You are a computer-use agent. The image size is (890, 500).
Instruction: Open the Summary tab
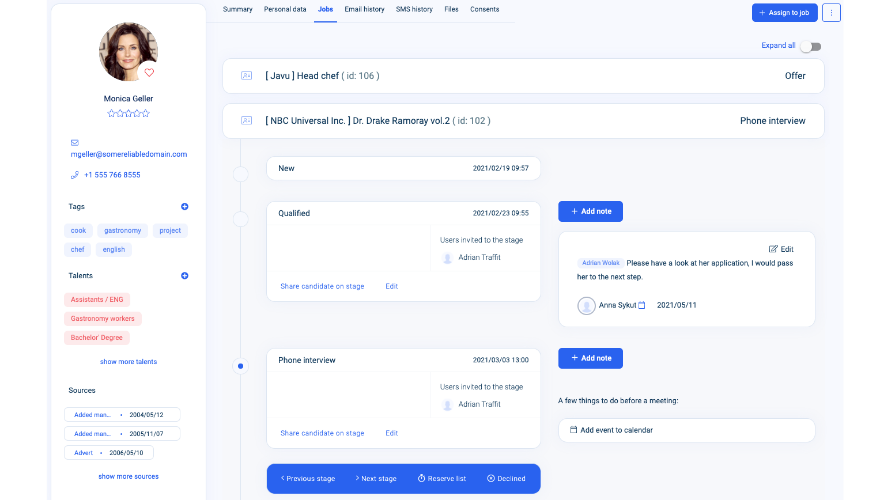[237, 10]
